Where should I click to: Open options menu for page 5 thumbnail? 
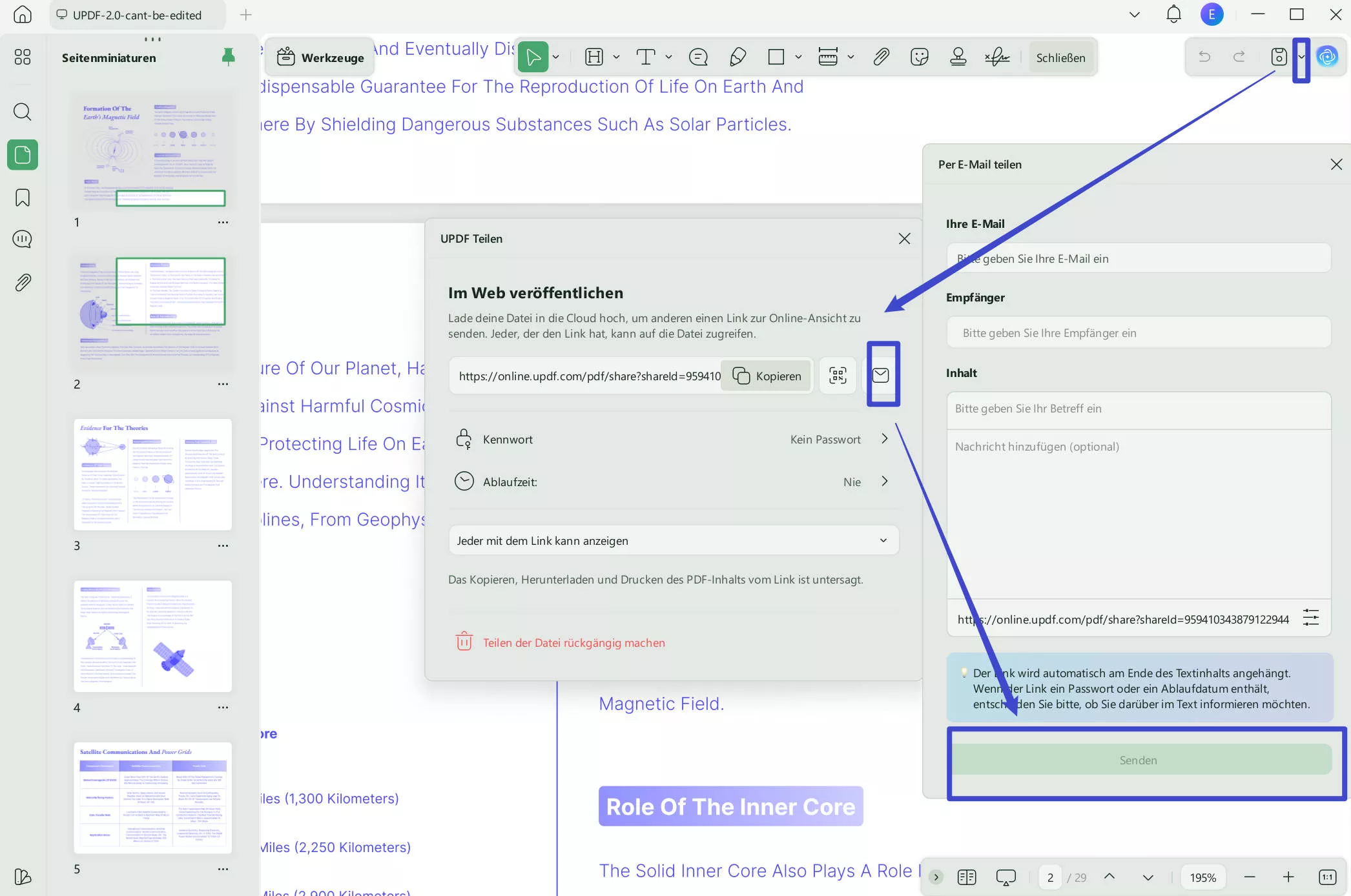(223, 869)
